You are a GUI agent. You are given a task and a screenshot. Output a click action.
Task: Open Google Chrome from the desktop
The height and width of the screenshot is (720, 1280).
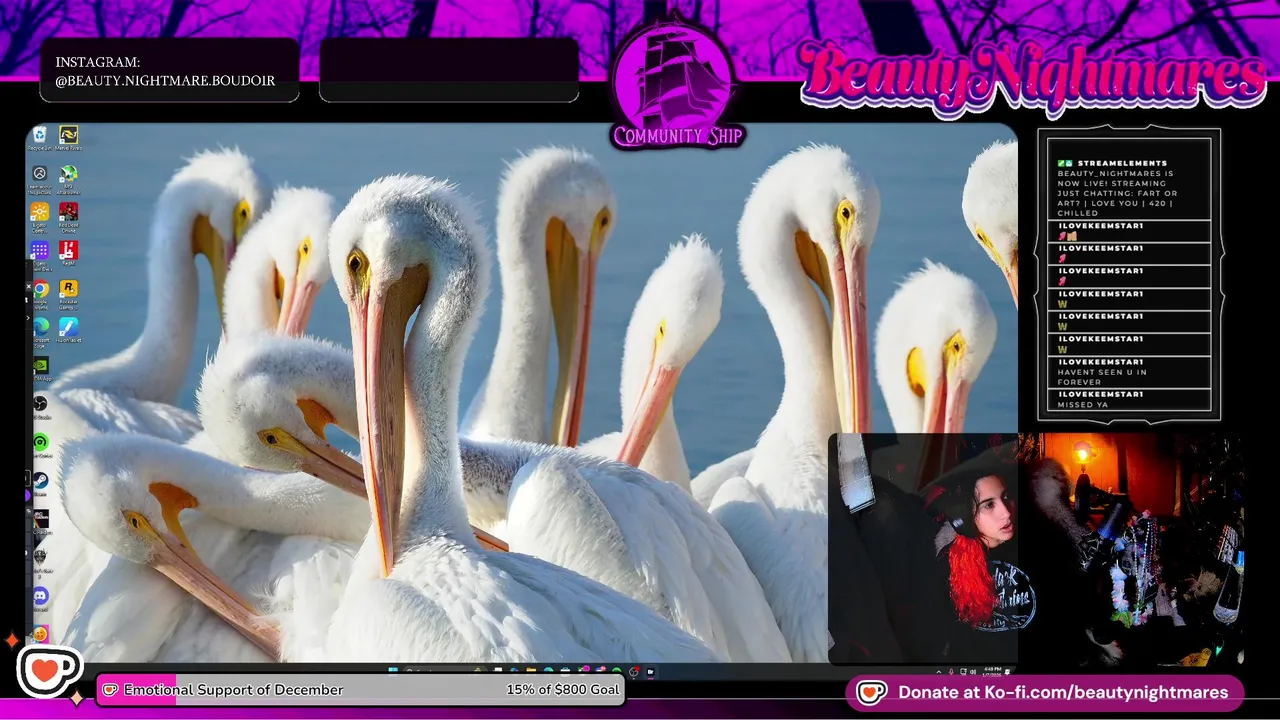tap(40, 293)
